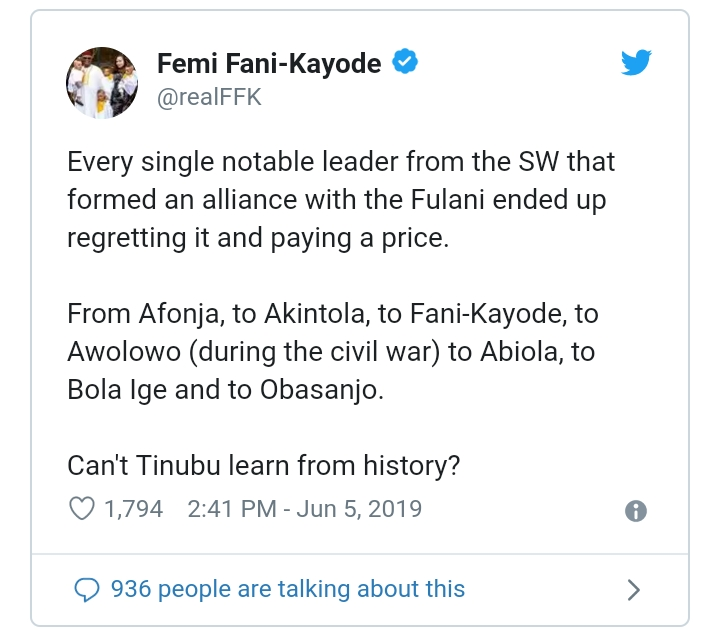Open the tweet info icon
720x630 pixels.
(x=635, y=510)
